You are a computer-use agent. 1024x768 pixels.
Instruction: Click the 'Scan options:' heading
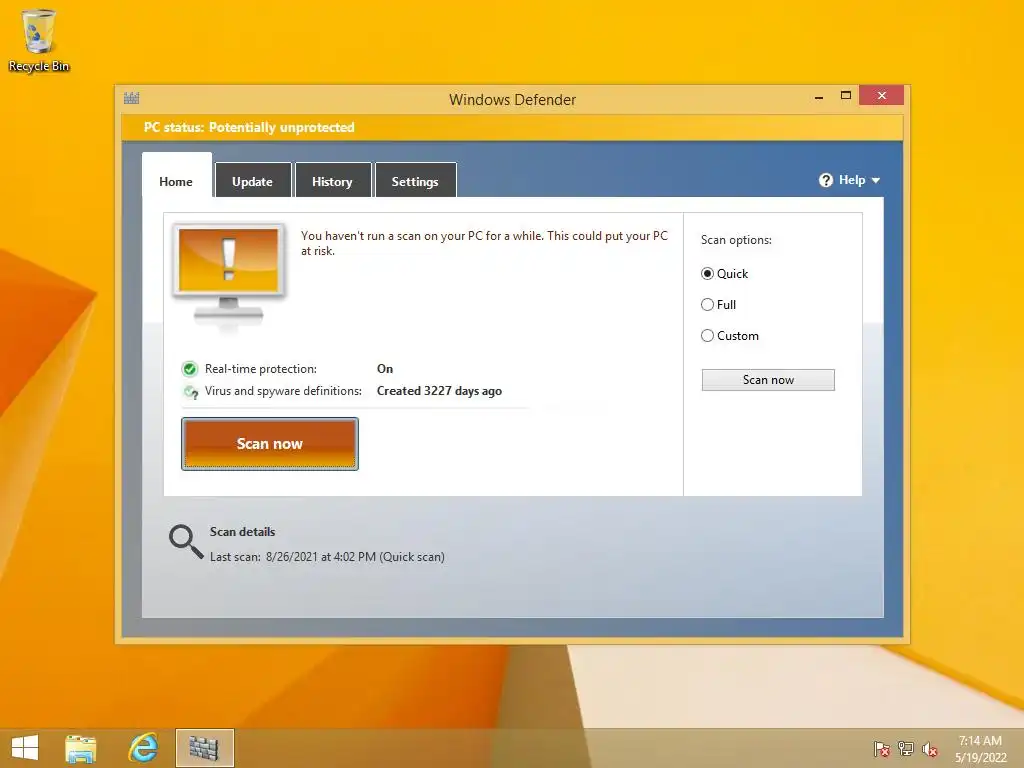coord(736,240)
